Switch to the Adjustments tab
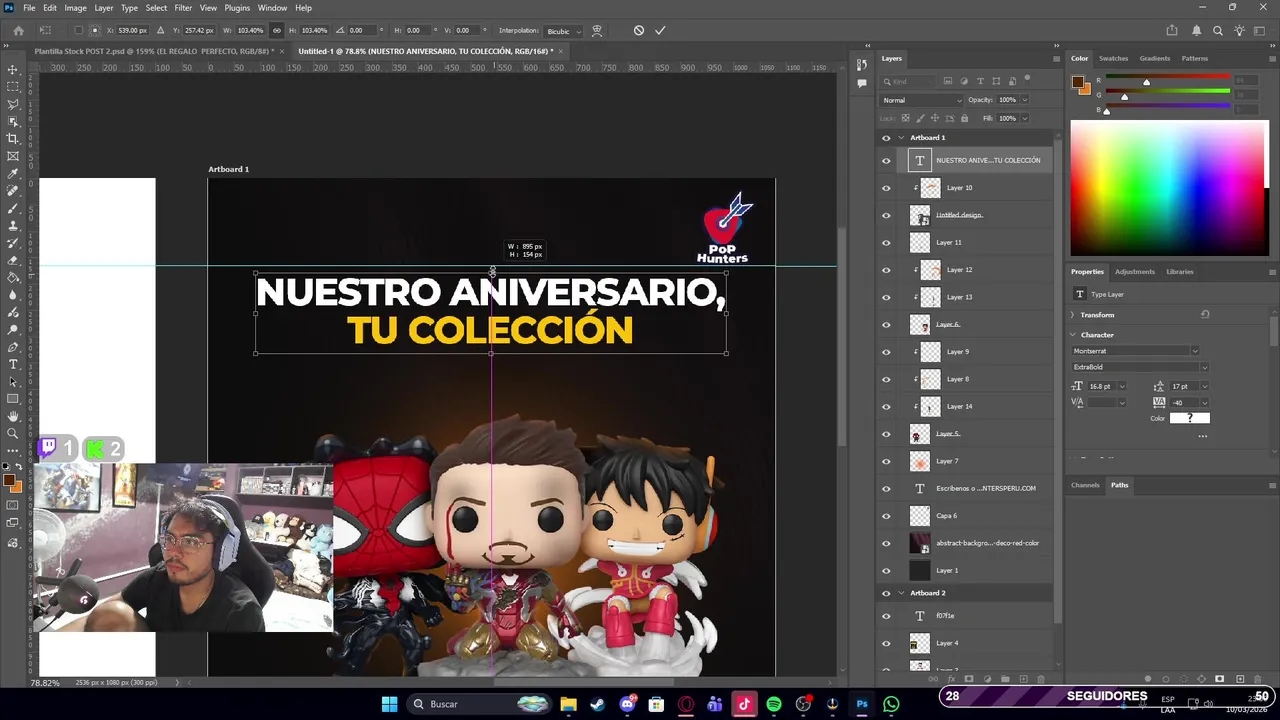Viewport: 1280px width, 720px height. [x=1135, y=271]
